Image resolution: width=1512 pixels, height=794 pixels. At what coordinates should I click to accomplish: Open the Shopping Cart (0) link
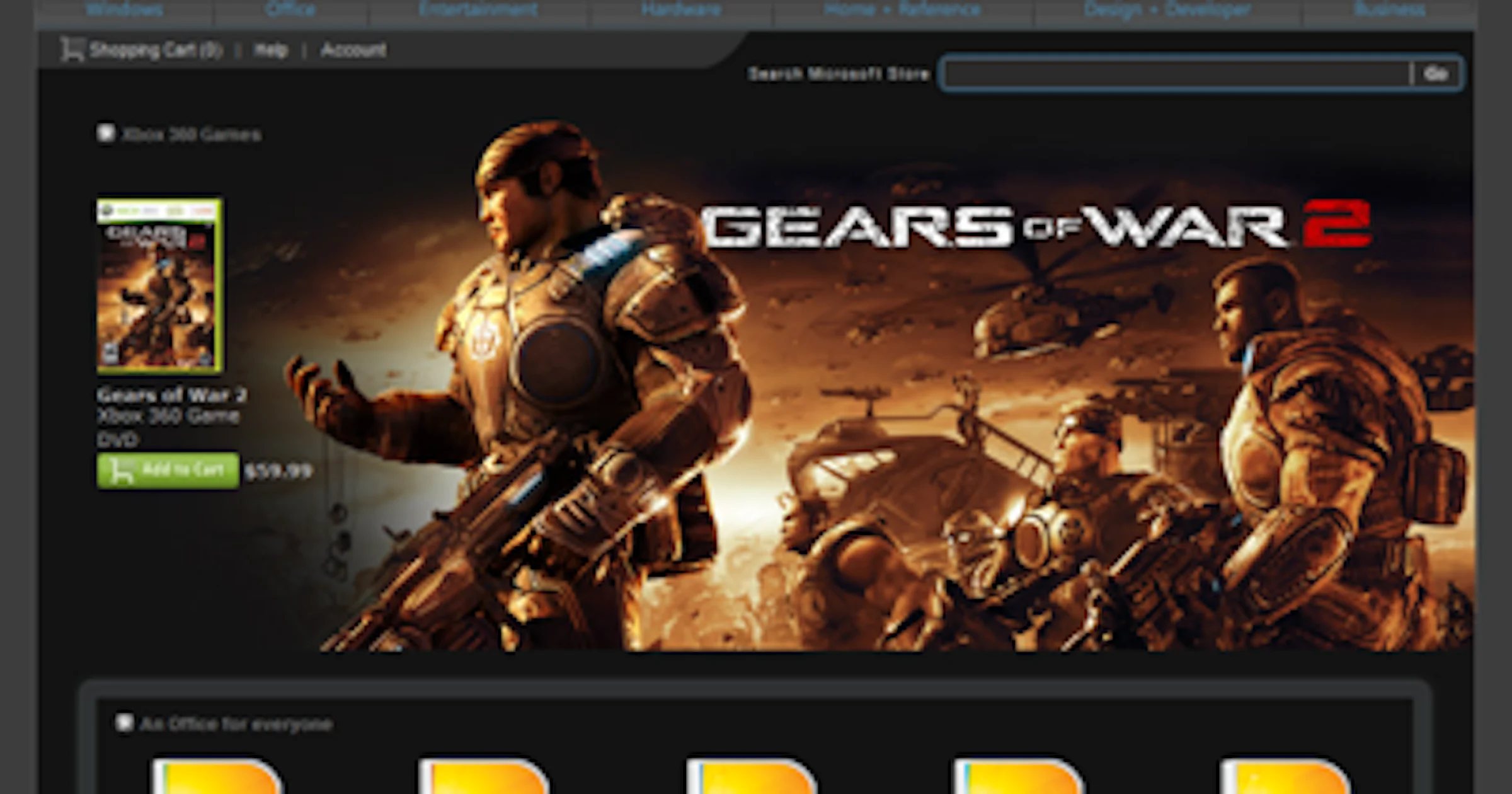point(141,50)
